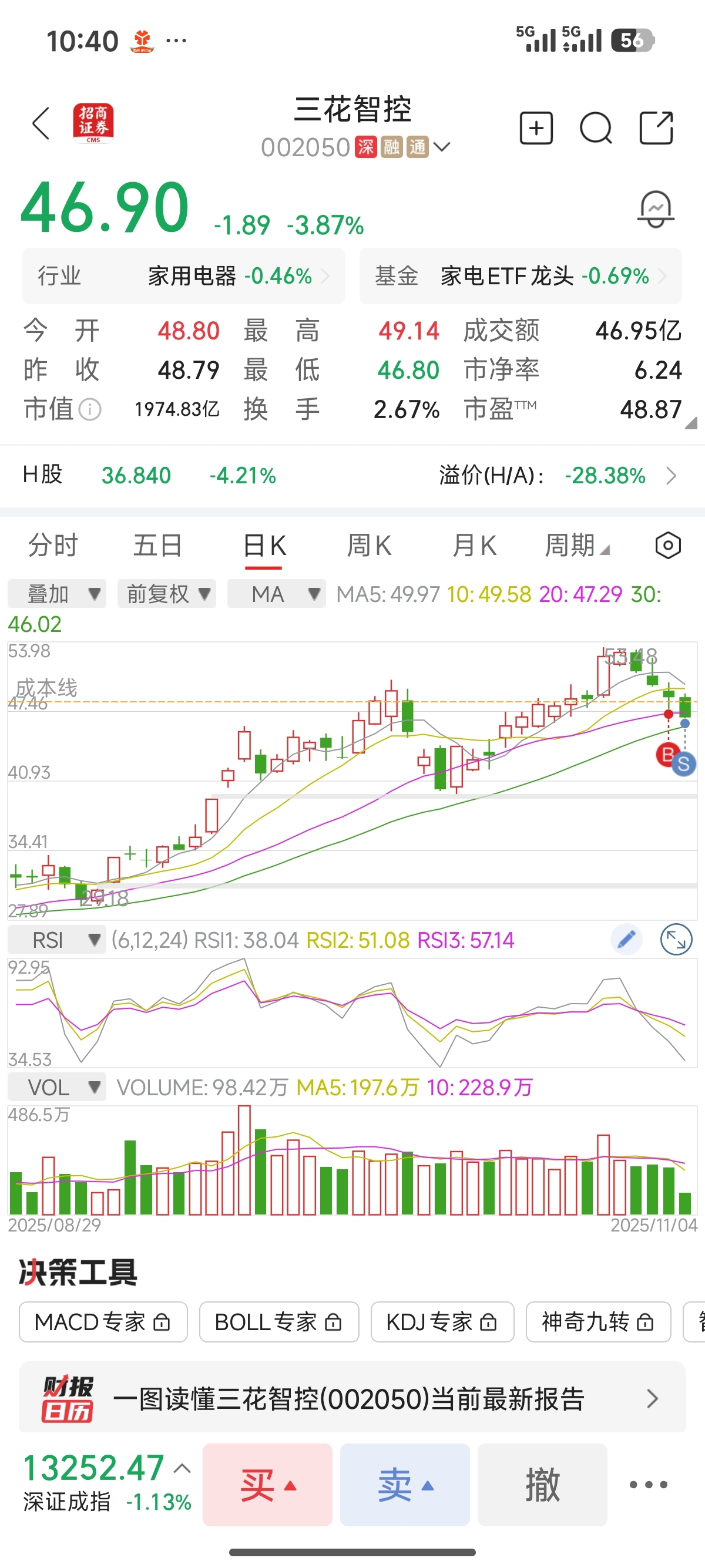This screenshot has height=1568, width=705.
Task: Tap lock icon on MACD专家
Action: coord(162,1322)
